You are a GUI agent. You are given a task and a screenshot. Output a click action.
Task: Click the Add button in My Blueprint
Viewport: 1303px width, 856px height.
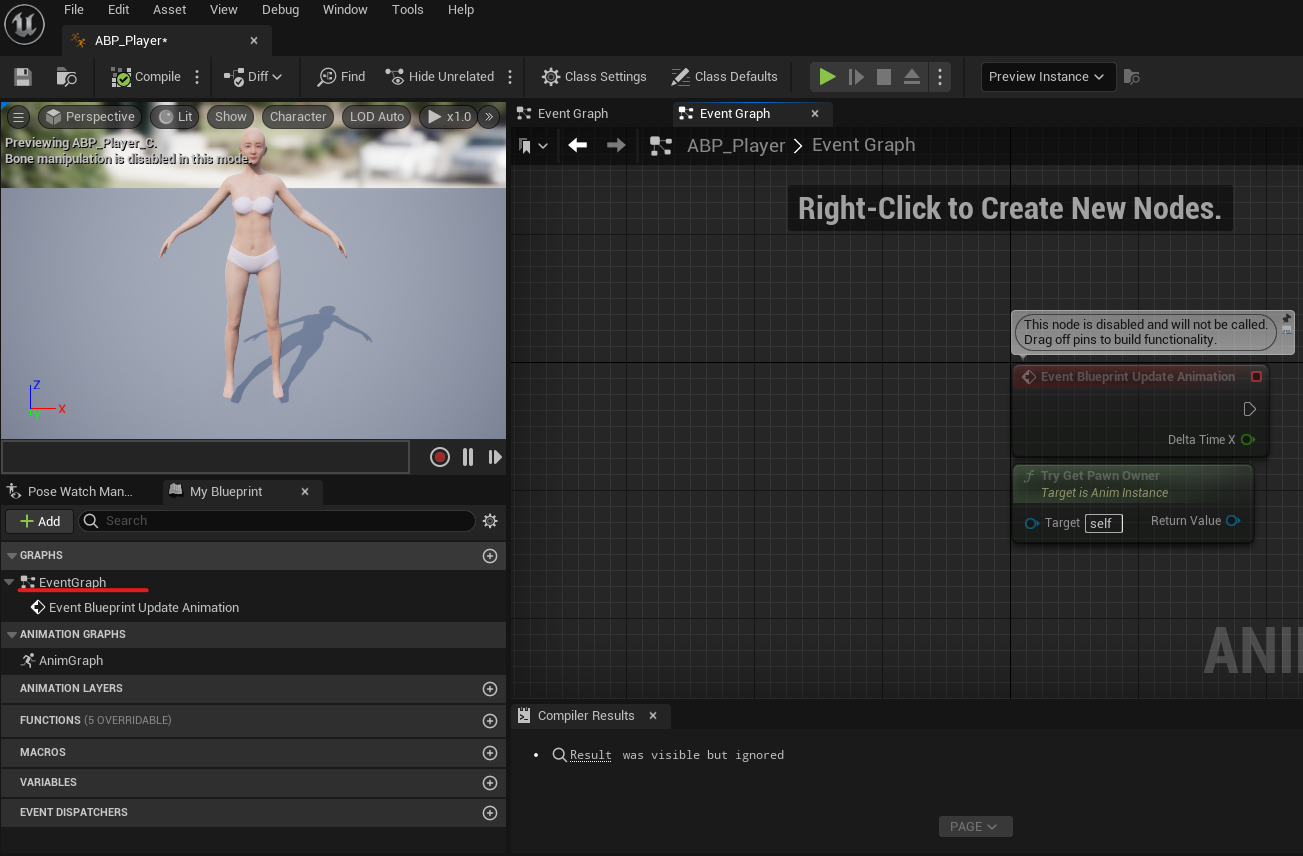39,521
